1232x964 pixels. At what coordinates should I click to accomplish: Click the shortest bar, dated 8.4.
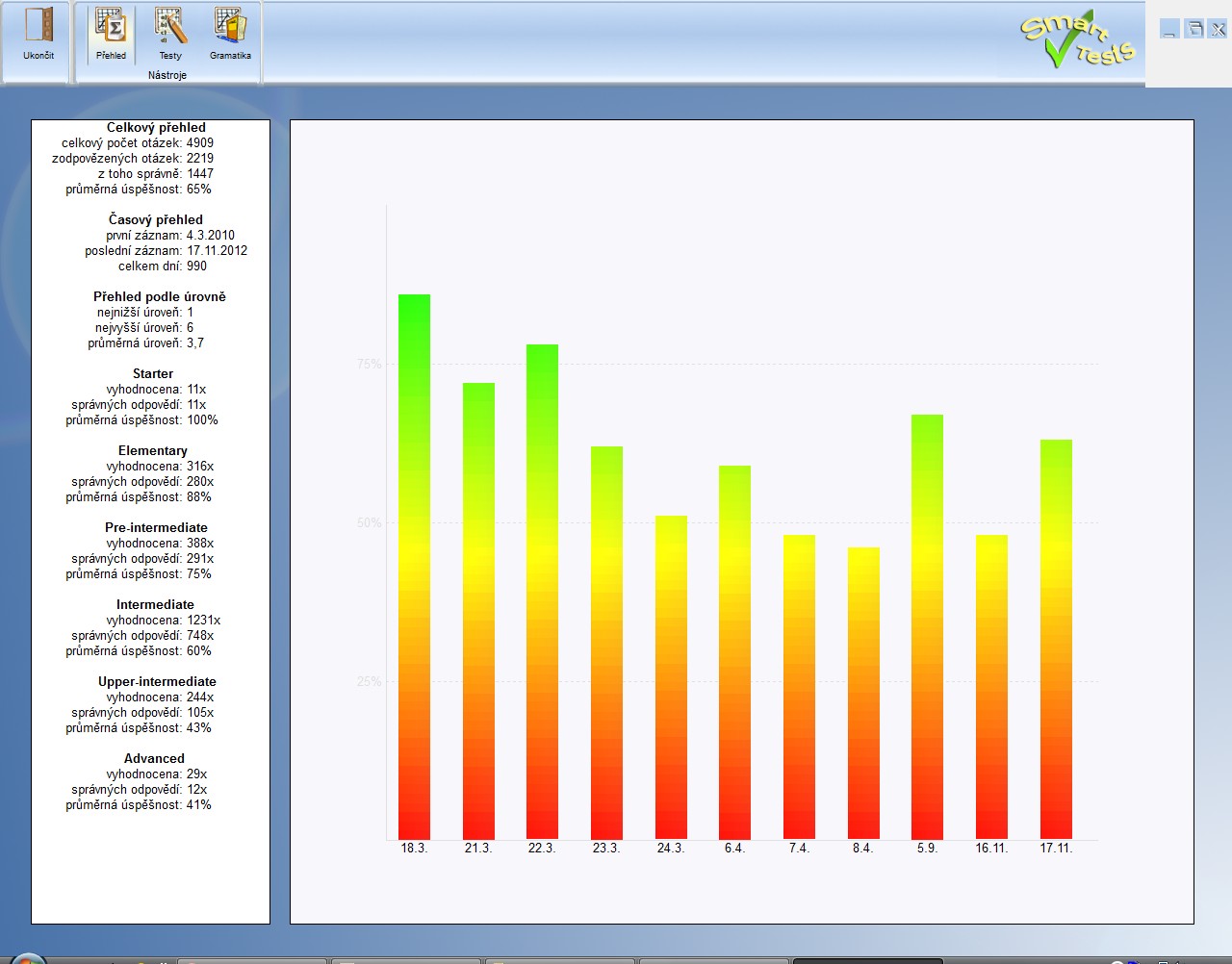863,693
